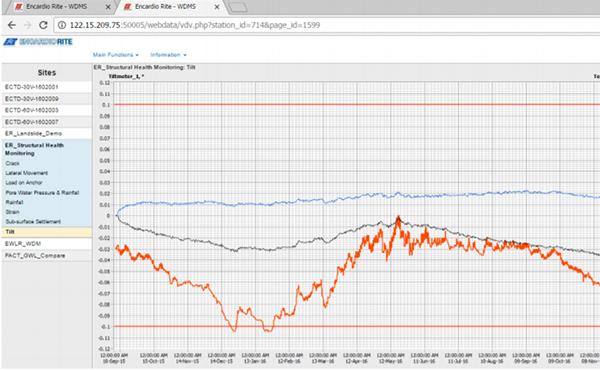Image resolution: width=600 pixels, height=370 pixels.
Task: Select site ECTD-30V-1602009
Action: [x=47, y=99]
